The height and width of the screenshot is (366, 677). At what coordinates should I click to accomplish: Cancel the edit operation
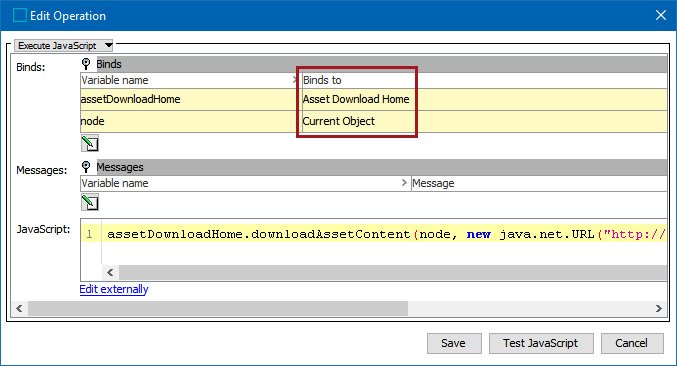point(632,343)
